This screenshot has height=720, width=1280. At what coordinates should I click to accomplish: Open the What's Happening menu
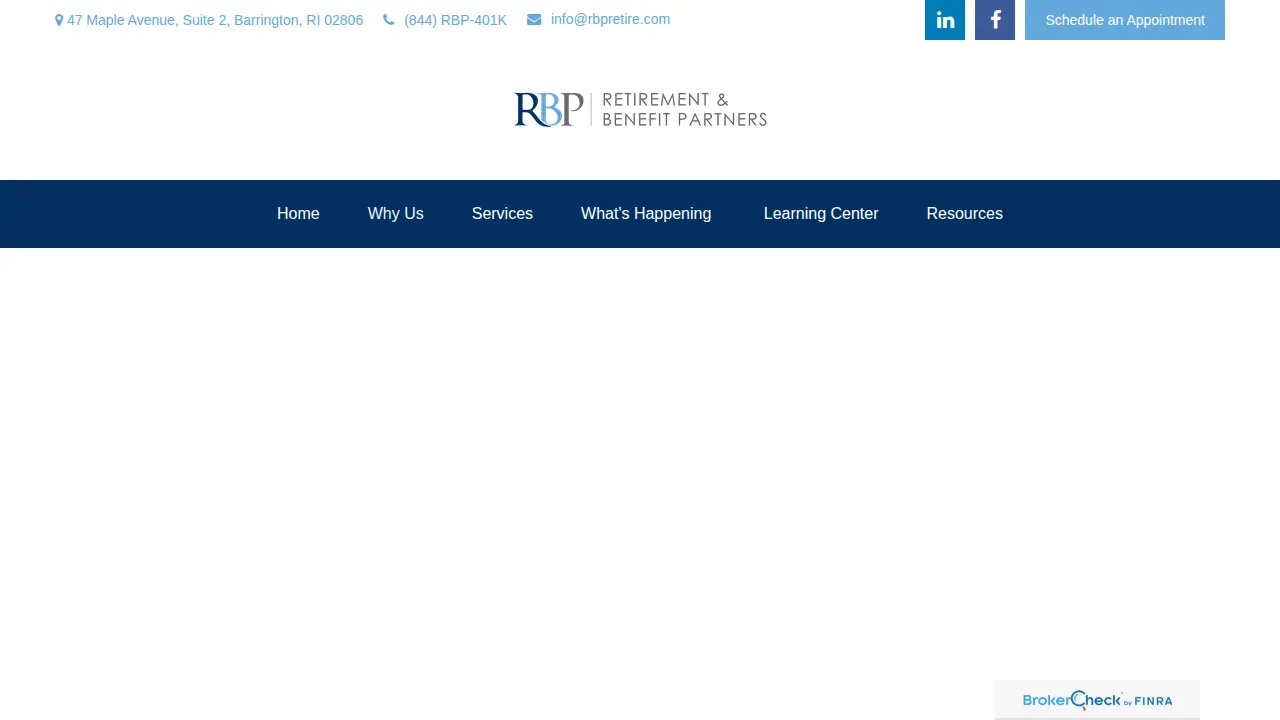click(x=646, y=214)
